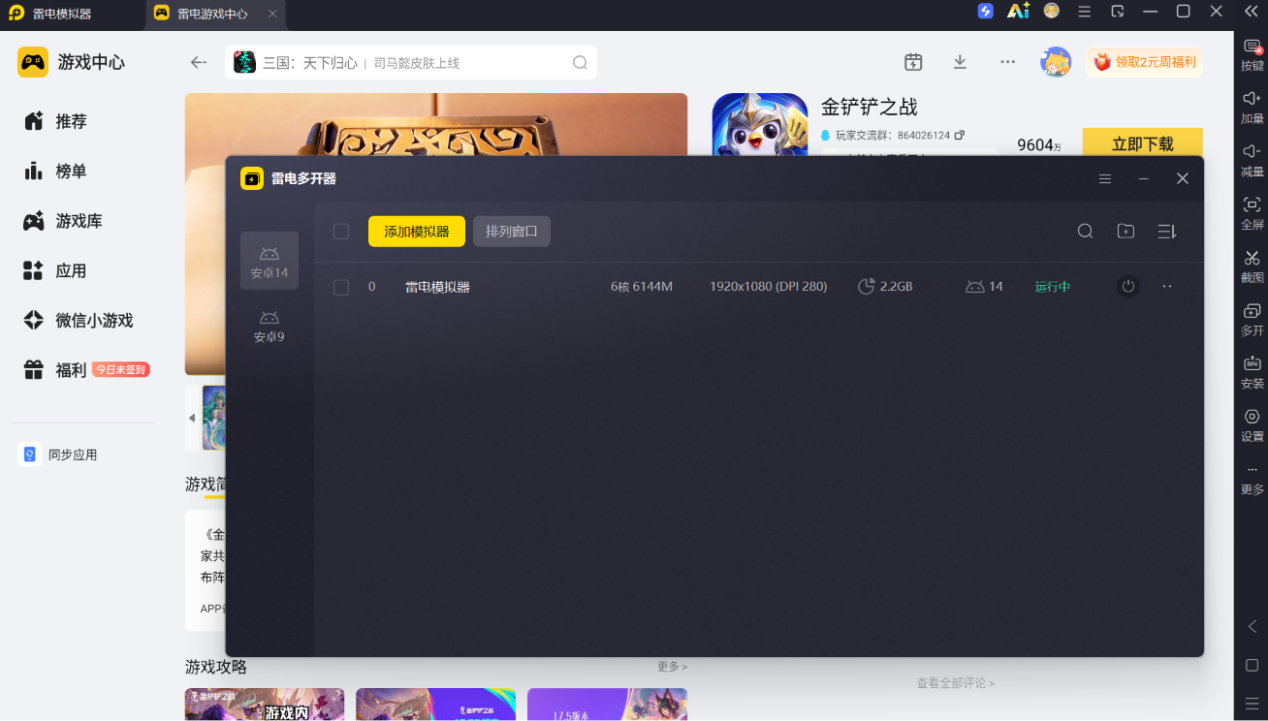Open the 游戏内 guide thumbnail
Image resolution: width=1268 pixels, height=721 pixels.
(x=264, y=704)
